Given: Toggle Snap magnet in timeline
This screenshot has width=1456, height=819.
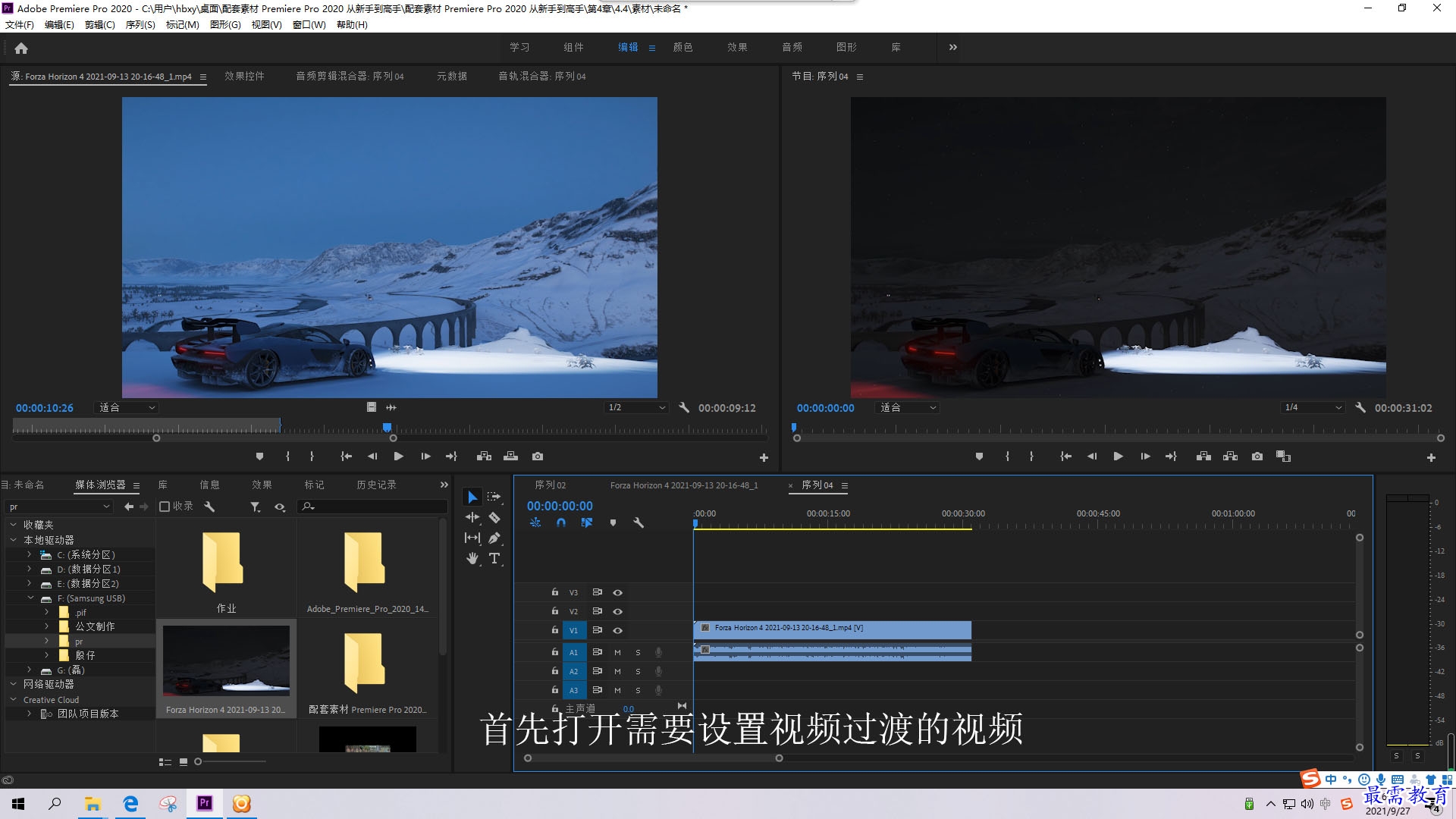Looking at the screenshot, I should (561, 522).
